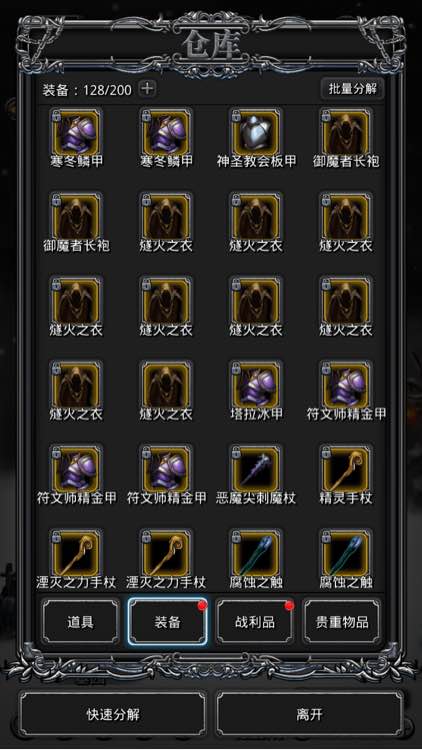Select the 精灵手杖 staff icon
Viewport: 422px width, 750px height.
[x=346, y=469]
